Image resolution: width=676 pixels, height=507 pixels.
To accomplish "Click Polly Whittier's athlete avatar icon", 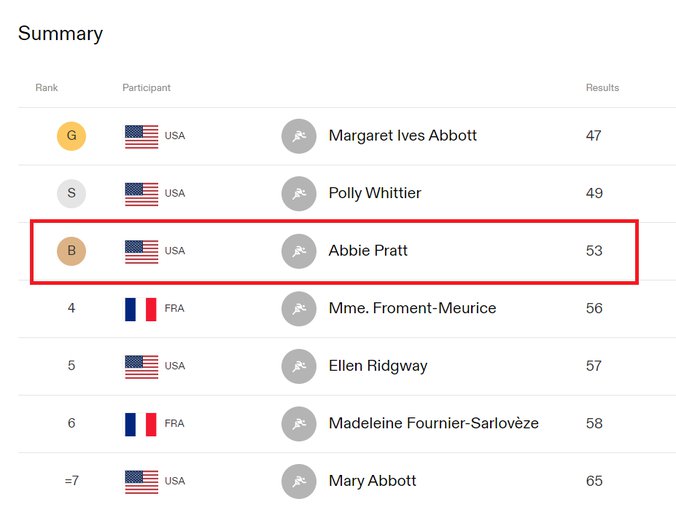I will 299,193.
